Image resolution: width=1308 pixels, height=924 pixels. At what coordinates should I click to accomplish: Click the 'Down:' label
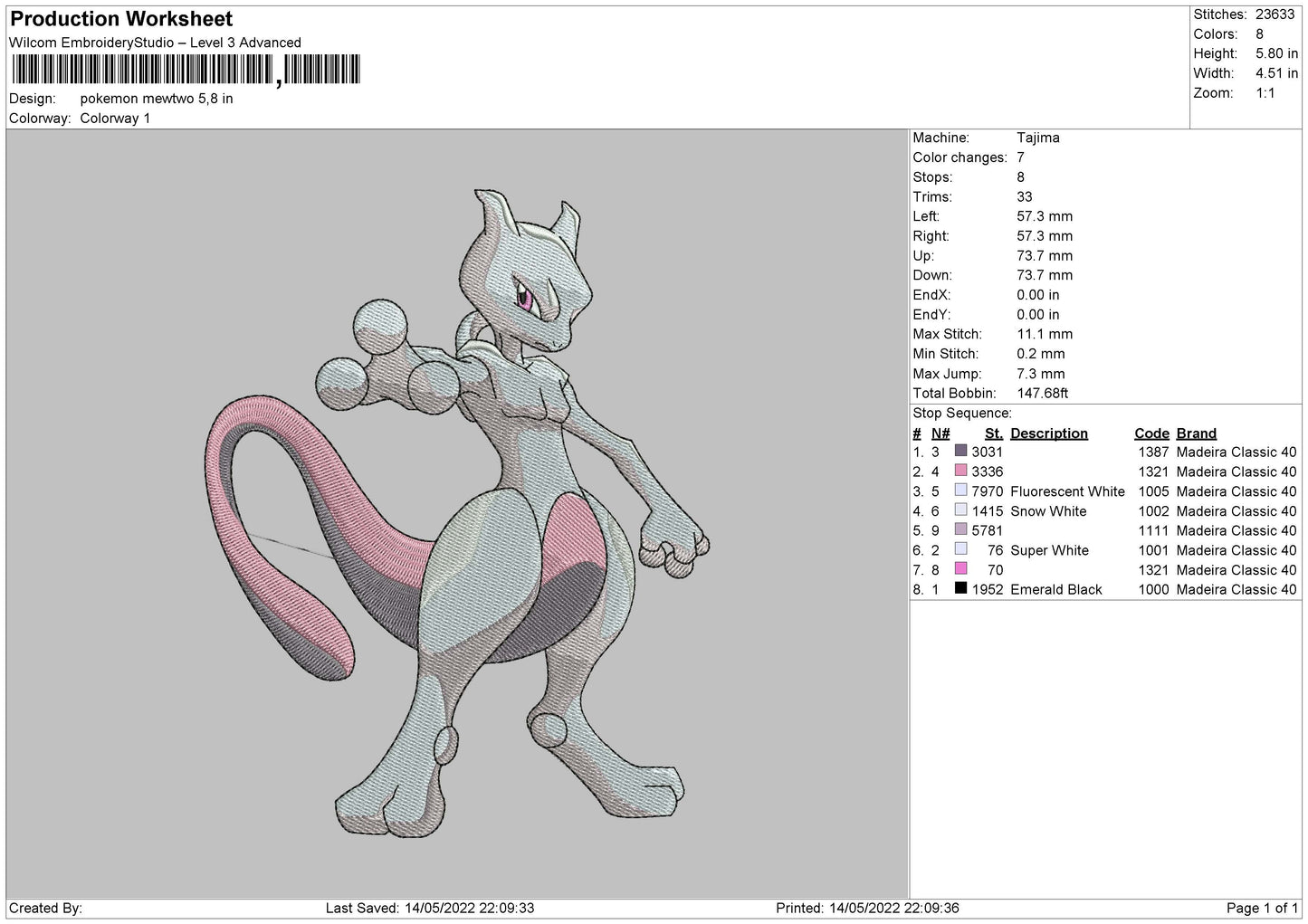[931, 275]
